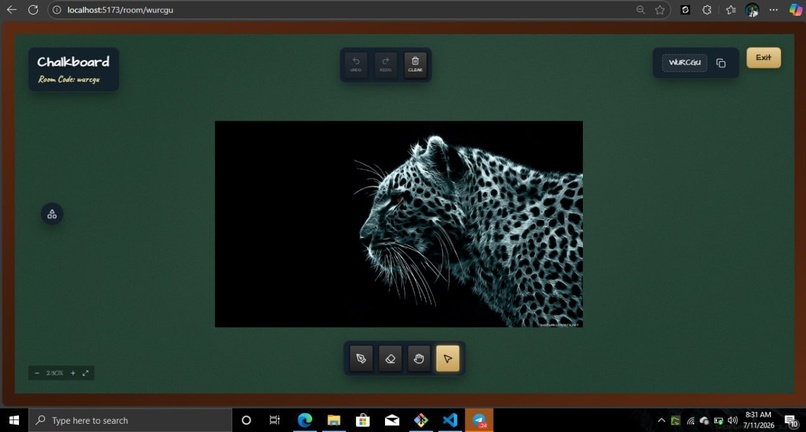
Task: Open the shapes panel button
Action: (x=52, y=214)
